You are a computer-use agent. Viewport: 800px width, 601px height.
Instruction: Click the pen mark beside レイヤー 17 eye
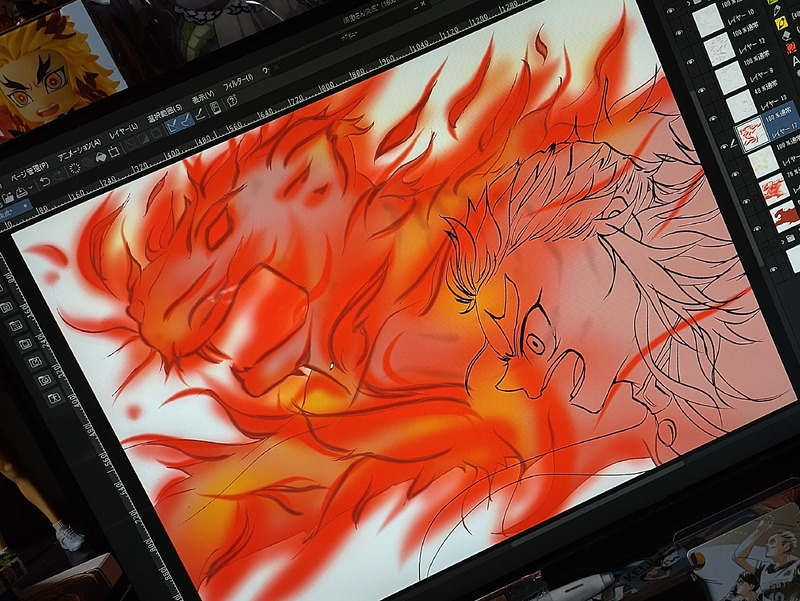(x=734, y=144)
